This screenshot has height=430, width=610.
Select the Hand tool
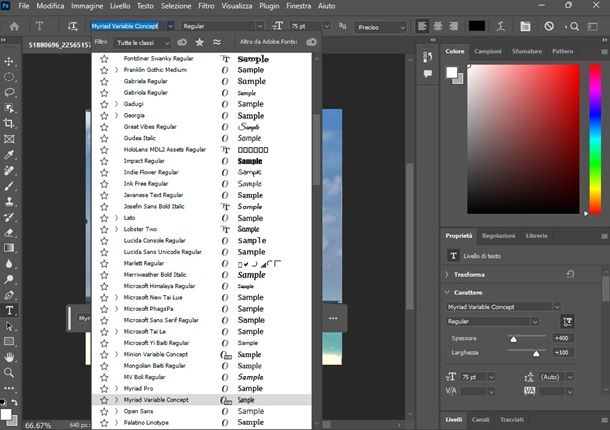click(x=9, y=357)
